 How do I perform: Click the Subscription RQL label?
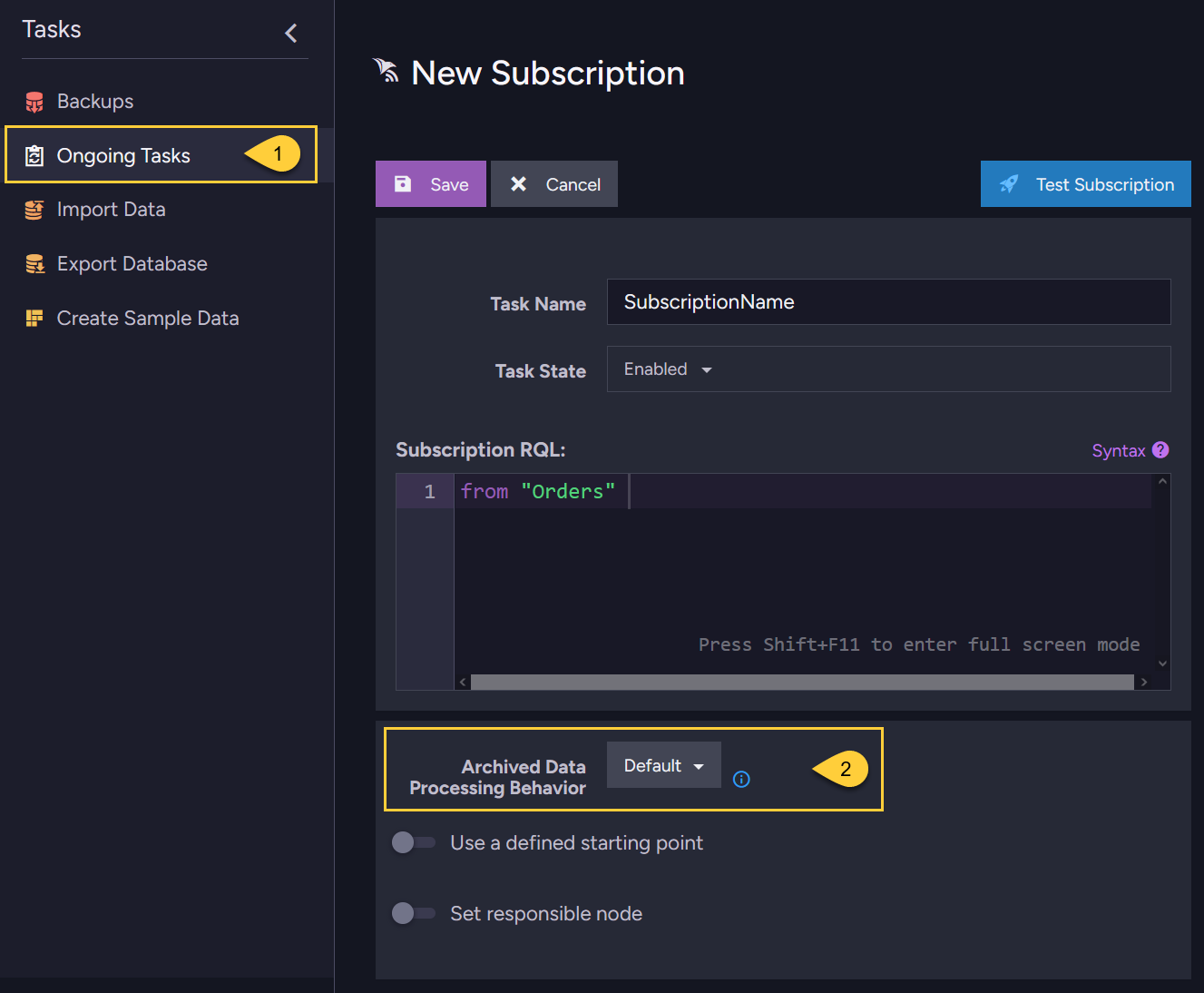(x=481, y=450)
